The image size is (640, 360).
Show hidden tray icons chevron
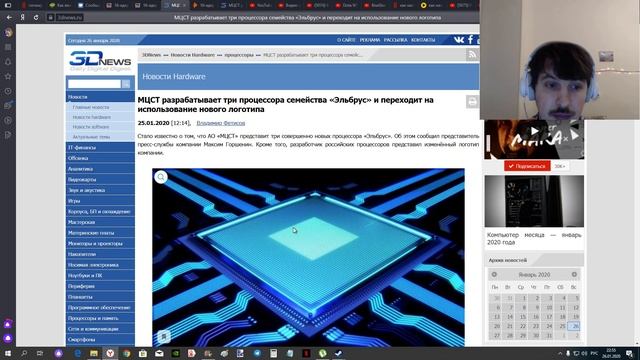(x=560, y=353)
